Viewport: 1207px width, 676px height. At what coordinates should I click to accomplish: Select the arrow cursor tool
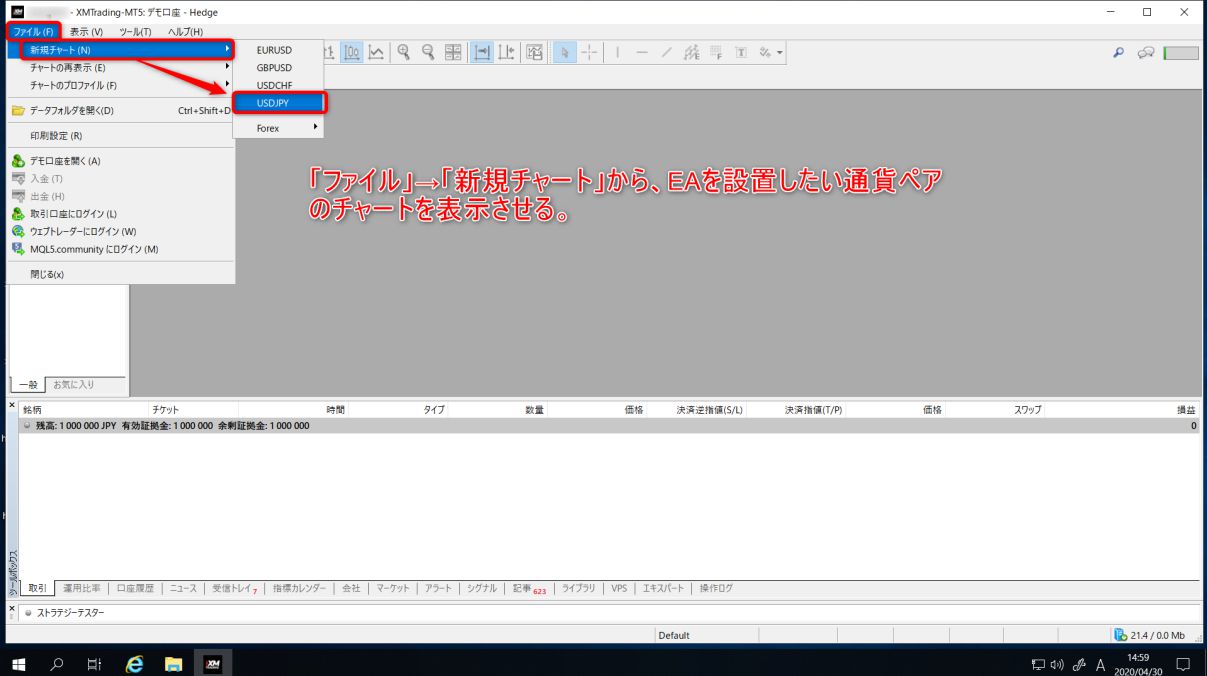[x=564, y=52]
